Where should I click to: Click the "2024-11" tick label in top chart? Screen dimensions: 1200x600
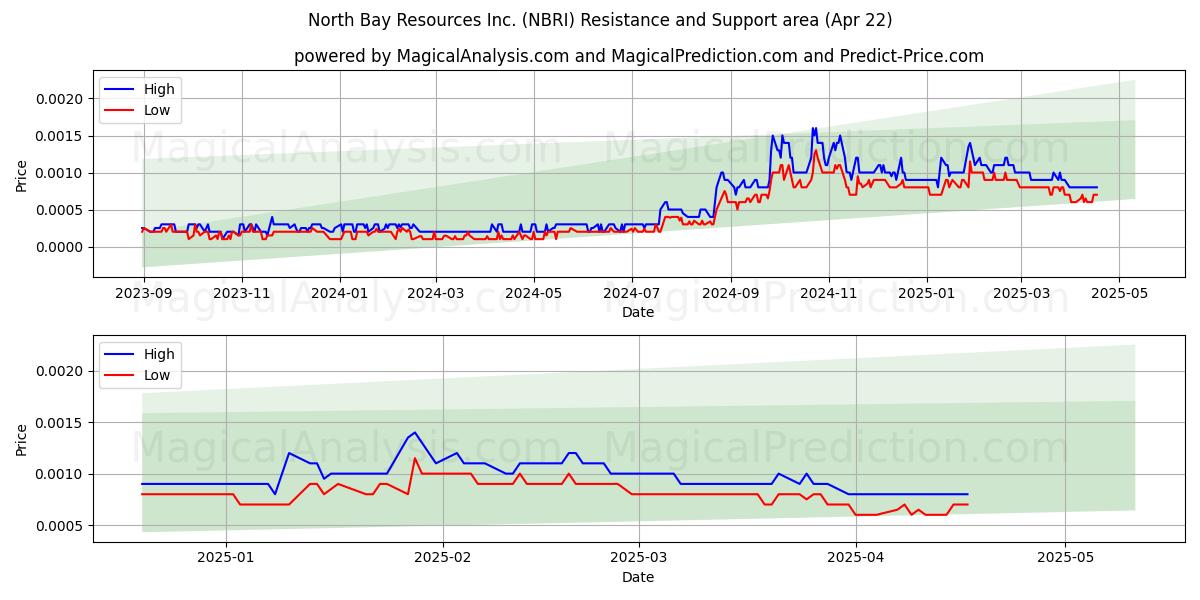pyautogui.click(x=828, y=292)
